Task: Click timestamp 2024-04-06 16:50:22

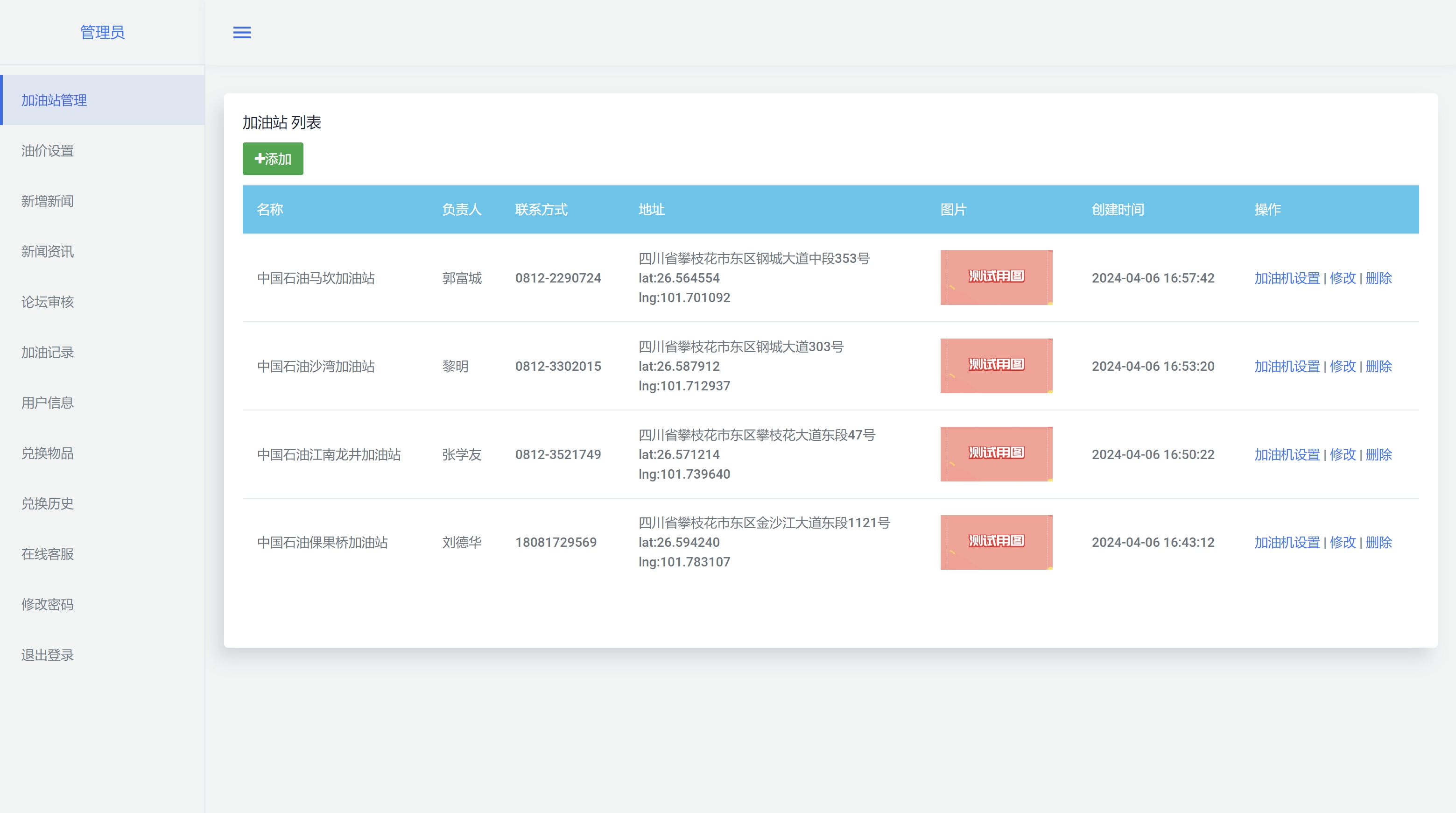Action: (1153, 454)
